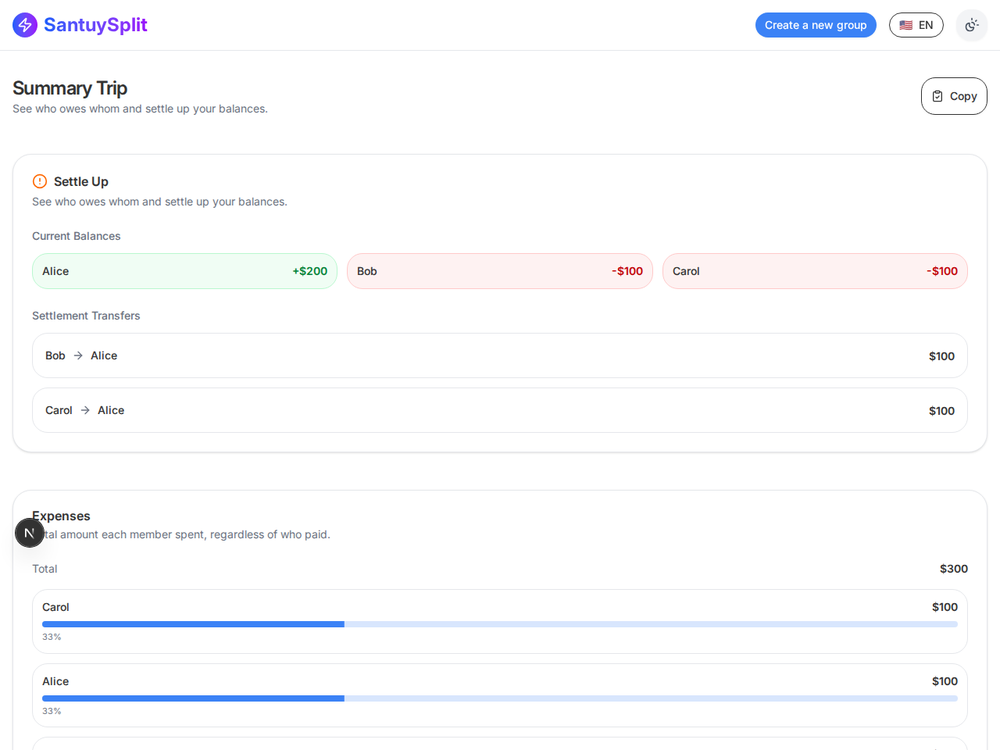Click the orange Settle Up alert icon

(40, 182)
